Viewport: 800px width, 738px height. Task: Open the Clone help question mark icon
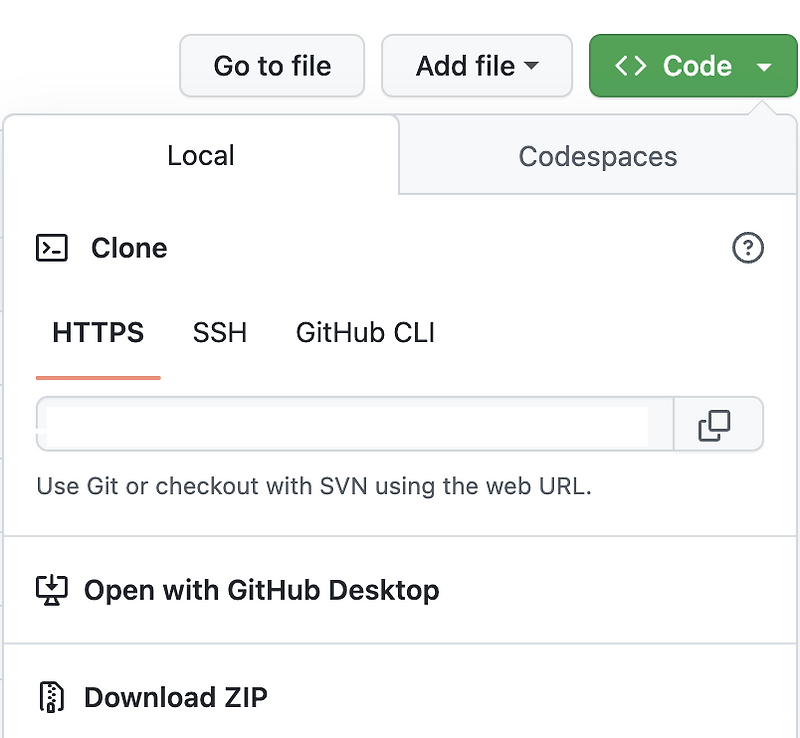point(748,248)
